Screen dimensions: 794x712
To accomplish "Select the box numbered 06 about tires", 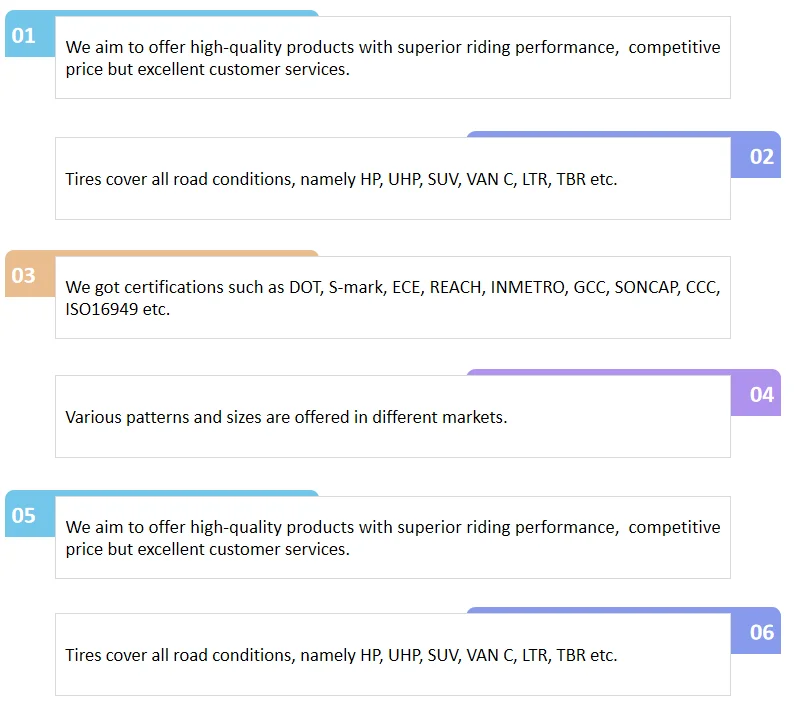I will (393, 655).
